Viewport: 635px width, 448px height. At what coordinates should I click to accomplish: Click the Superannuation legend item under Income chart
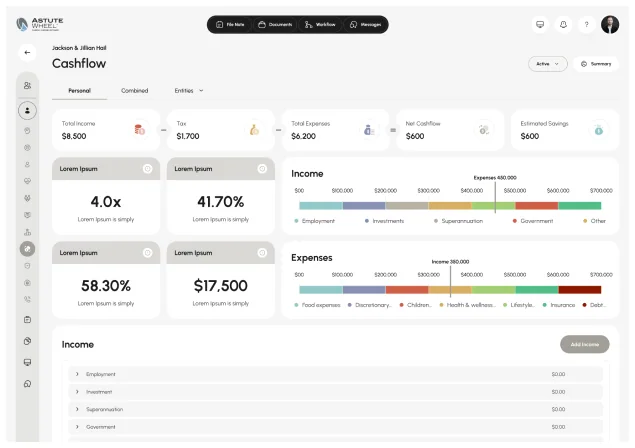click(x=458, y=221)
